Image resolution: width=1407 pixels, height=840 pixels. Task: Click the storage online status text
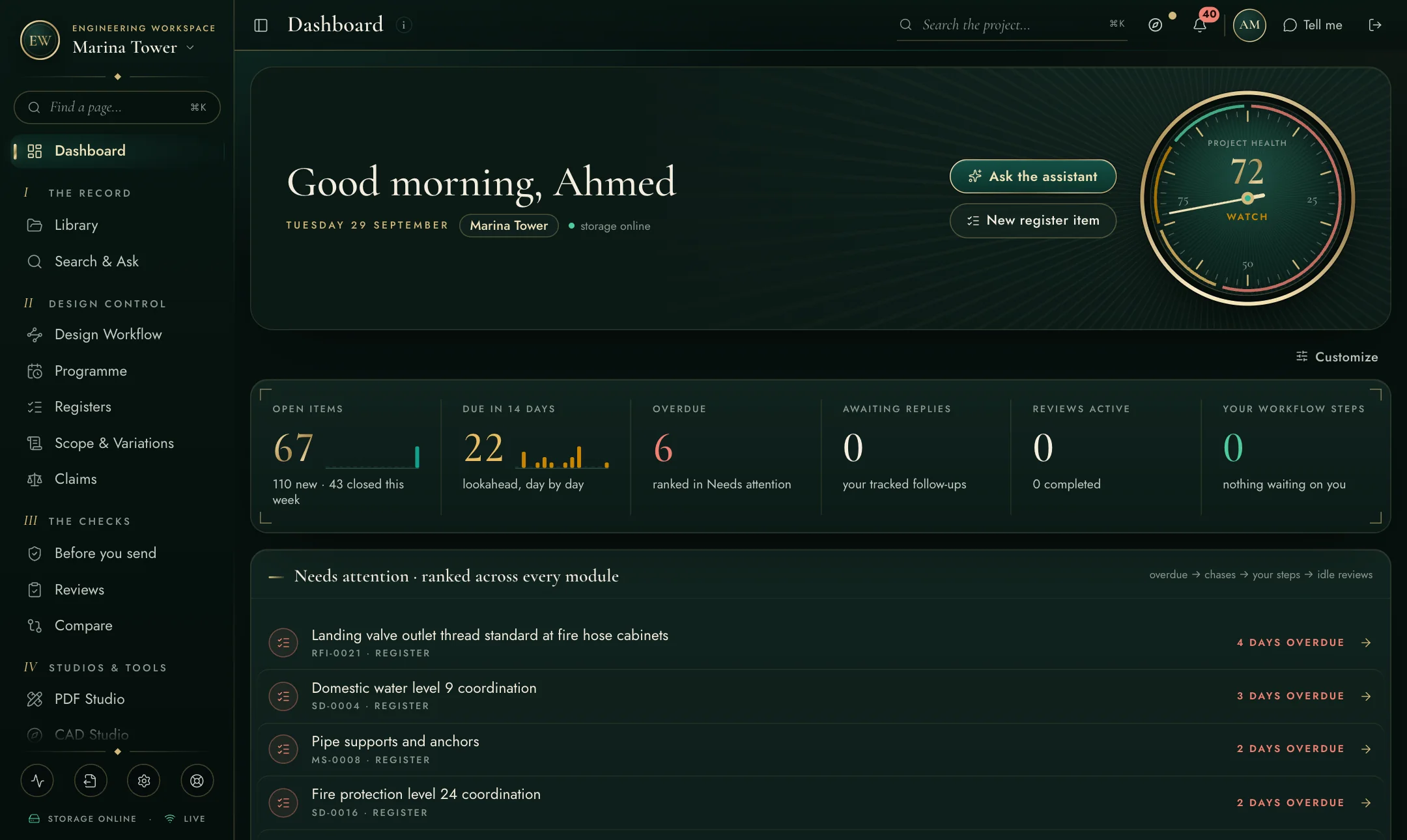coord(615,227)
